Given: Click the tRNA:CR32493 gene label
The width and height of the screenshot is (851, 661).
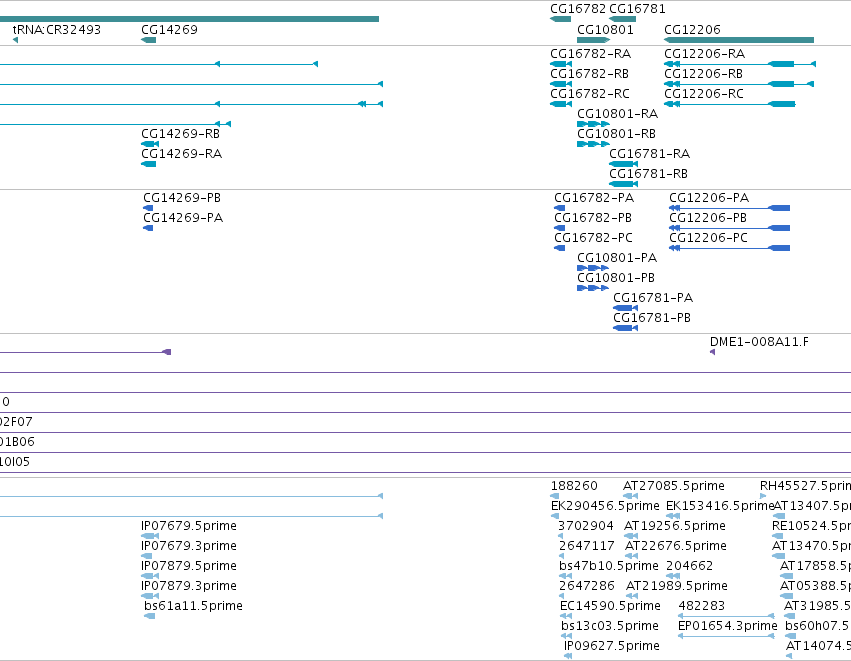Looking at the screenshot, I should coord(57,30).
